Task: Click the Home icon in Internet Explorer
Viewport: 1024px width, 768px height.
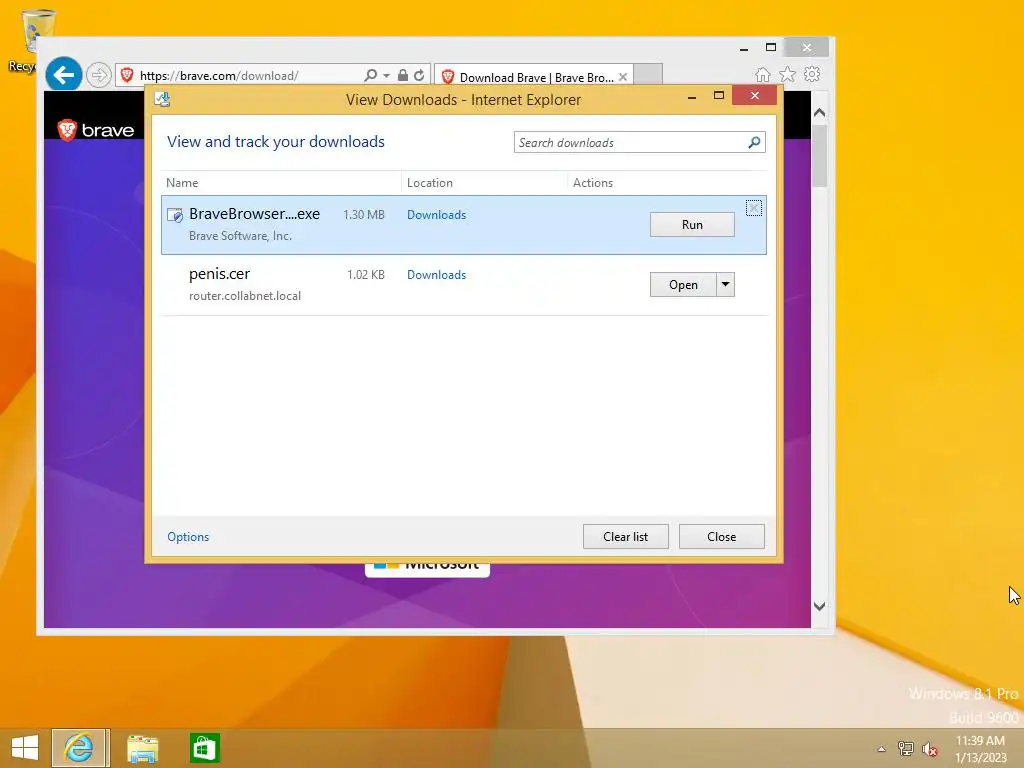Action: (762, 74)
